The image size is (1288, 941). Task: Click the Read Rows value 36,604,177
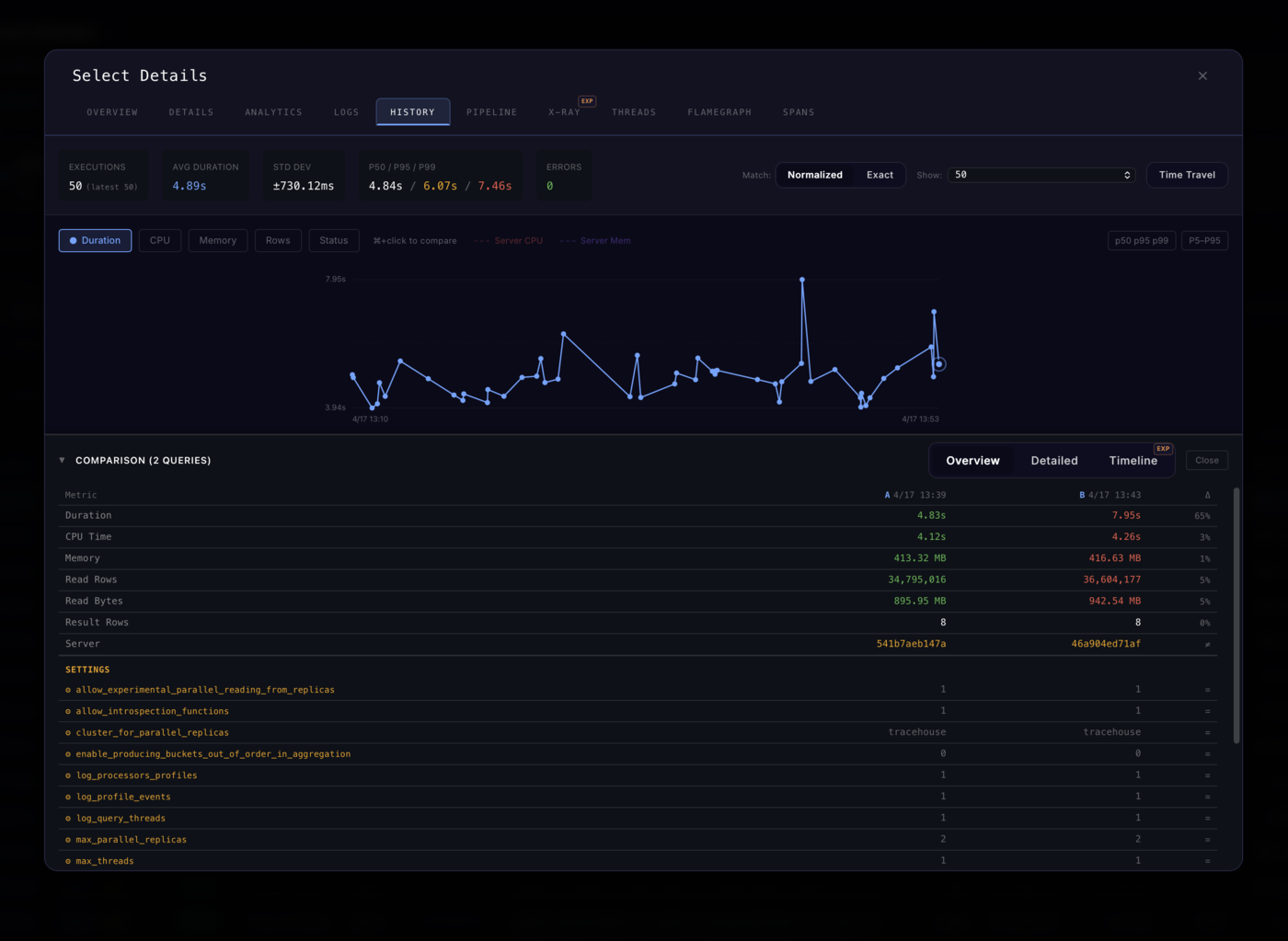click(x=1111, y=580)
